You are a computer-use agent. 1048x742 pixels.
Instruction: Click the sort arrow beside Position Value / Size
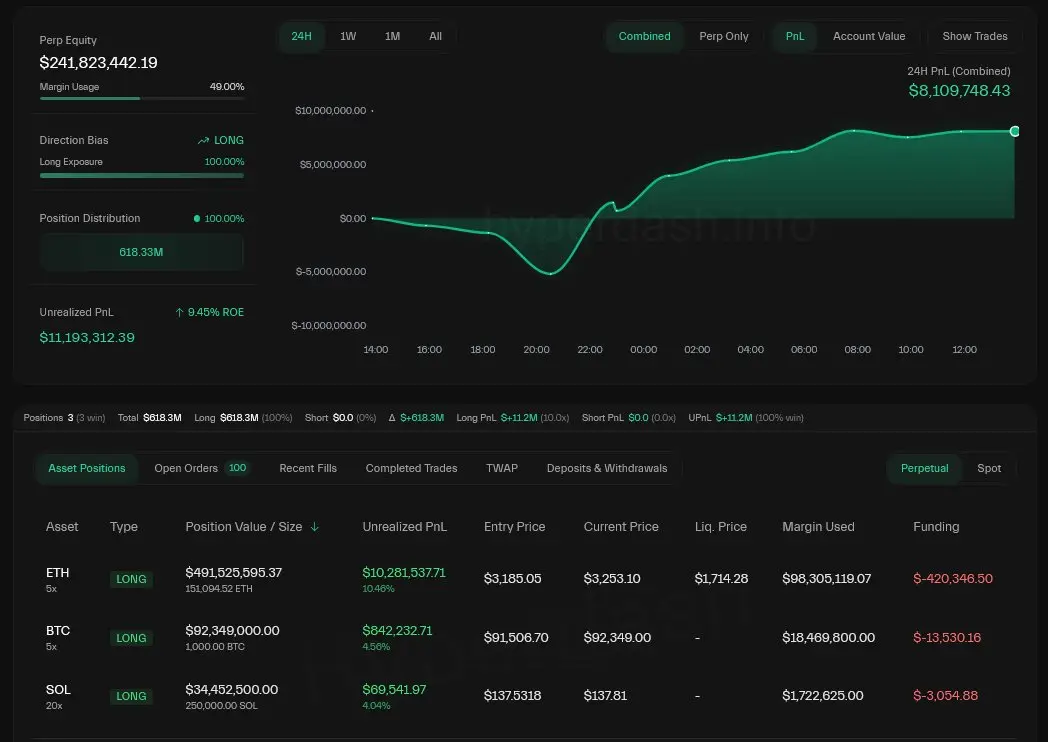315,527
